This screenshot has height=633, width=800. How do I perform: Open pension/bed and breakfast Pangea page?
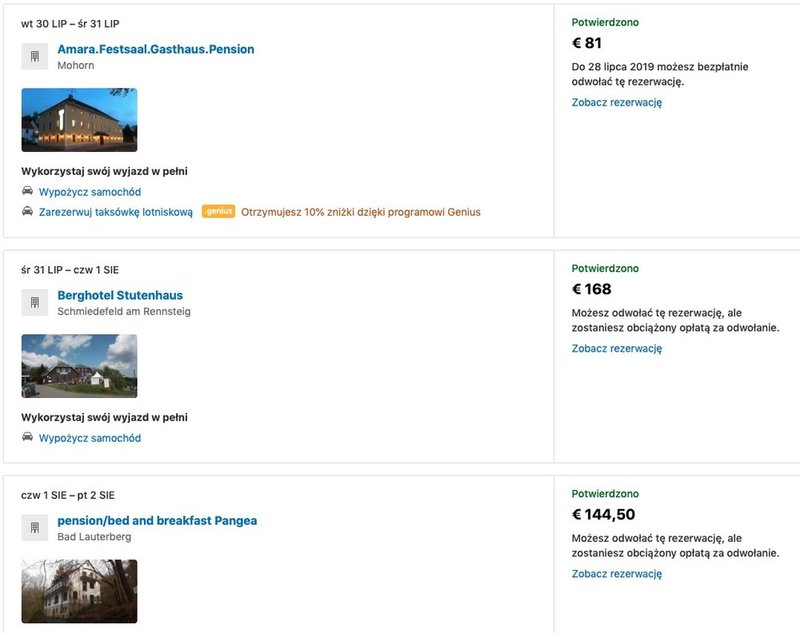pyautogui.click(x=157, y=521)
